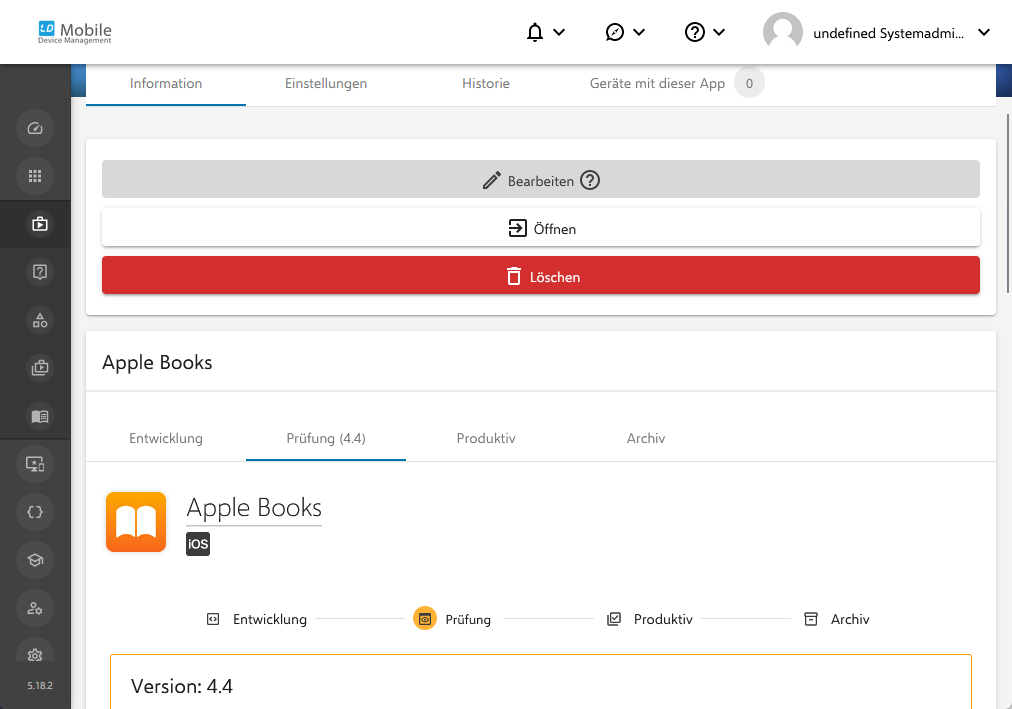Select the Prüfung (4.4) version tab
Viewport: 1012px width, 709px height.
coord(326,439)
